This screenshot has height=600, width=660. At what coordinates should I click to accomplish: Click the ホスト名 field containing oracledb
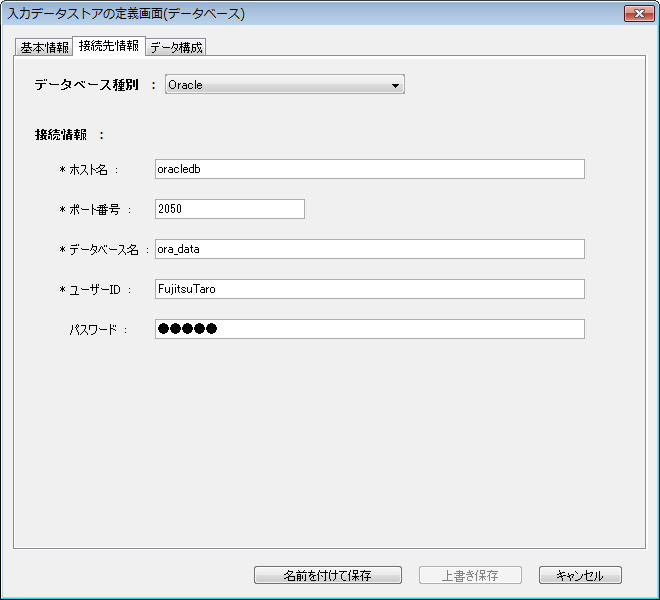370,169
